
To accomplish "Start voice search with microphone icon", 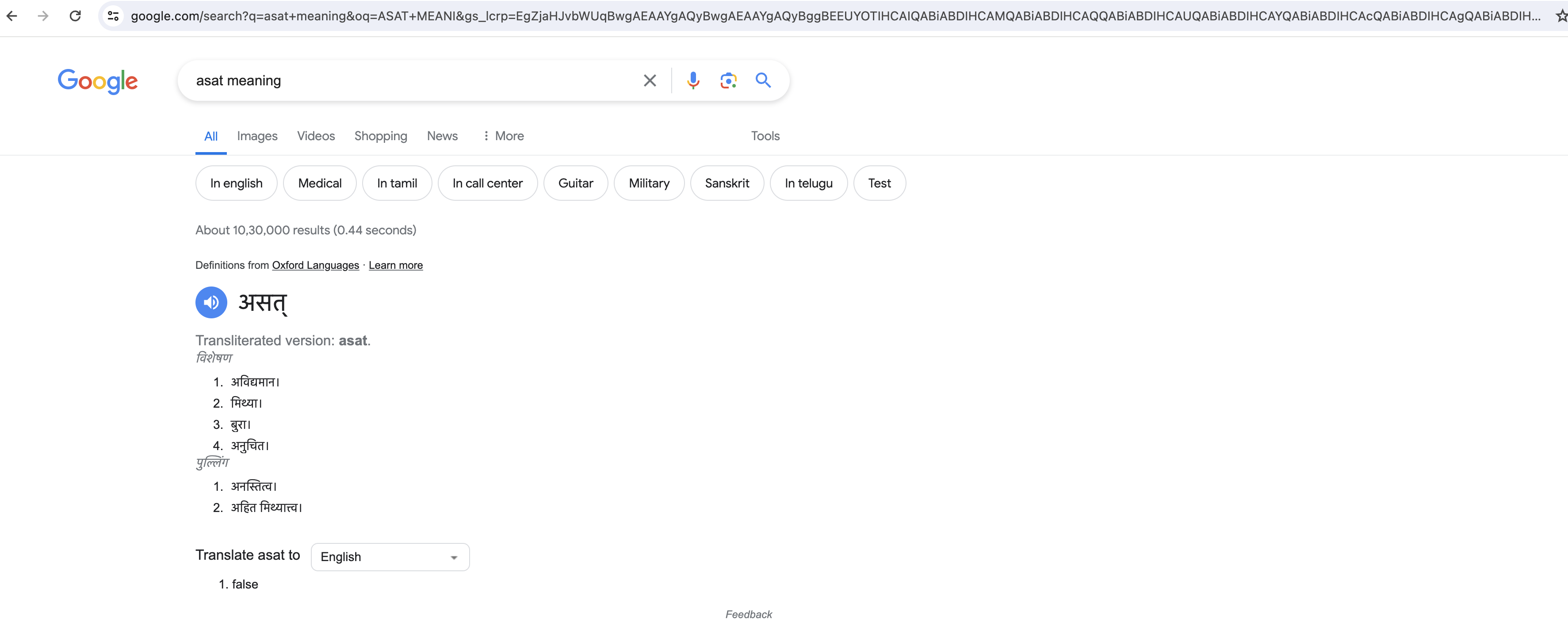I will pyautogui.click(x=693, y=80).
